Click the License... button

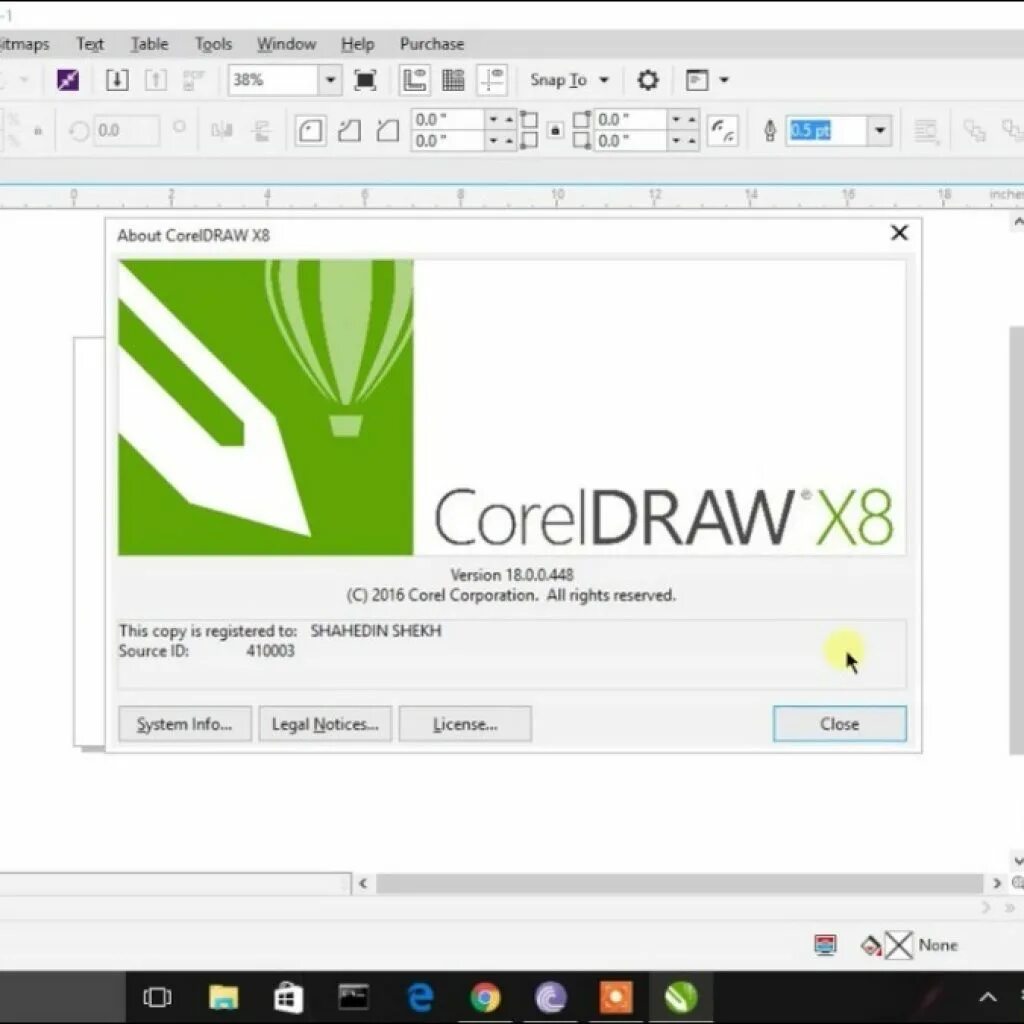[x=465, y=724]
